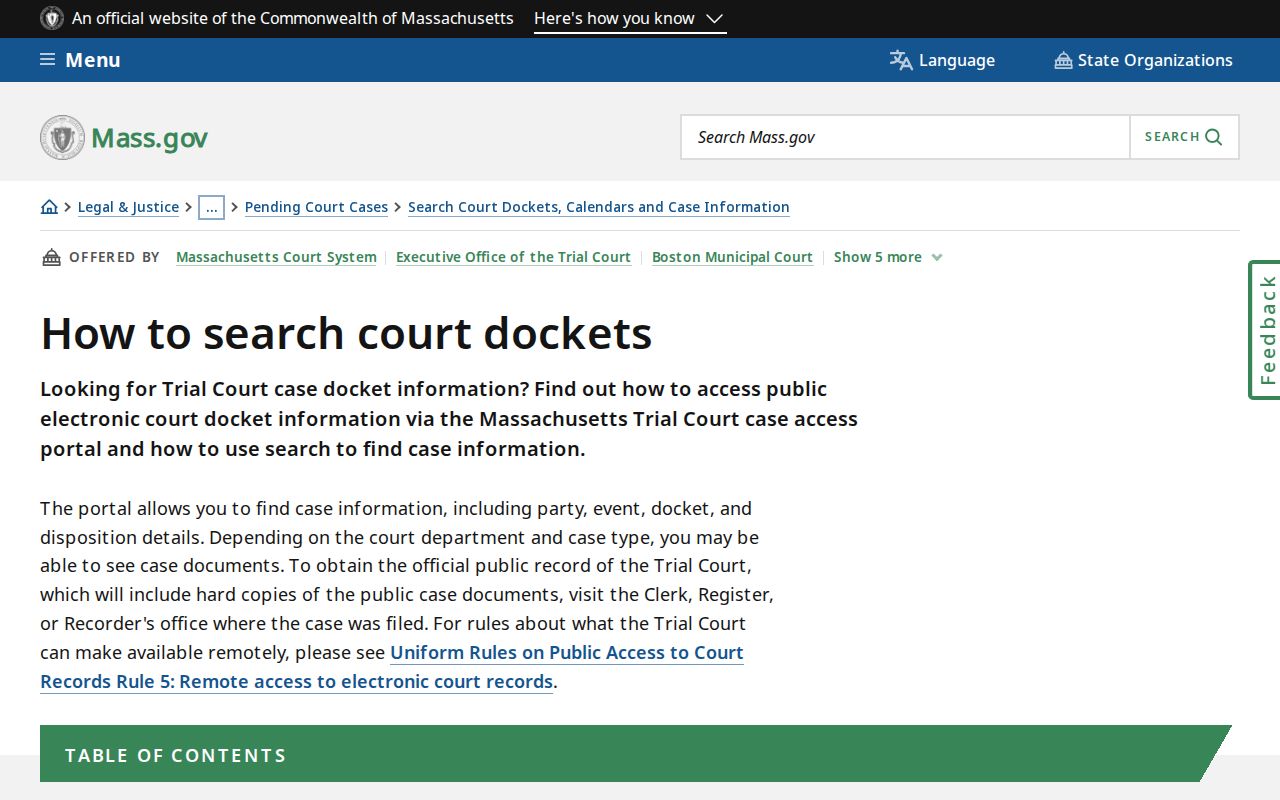Expand "Here's how you know" dropdown

[x=630, y=18]
